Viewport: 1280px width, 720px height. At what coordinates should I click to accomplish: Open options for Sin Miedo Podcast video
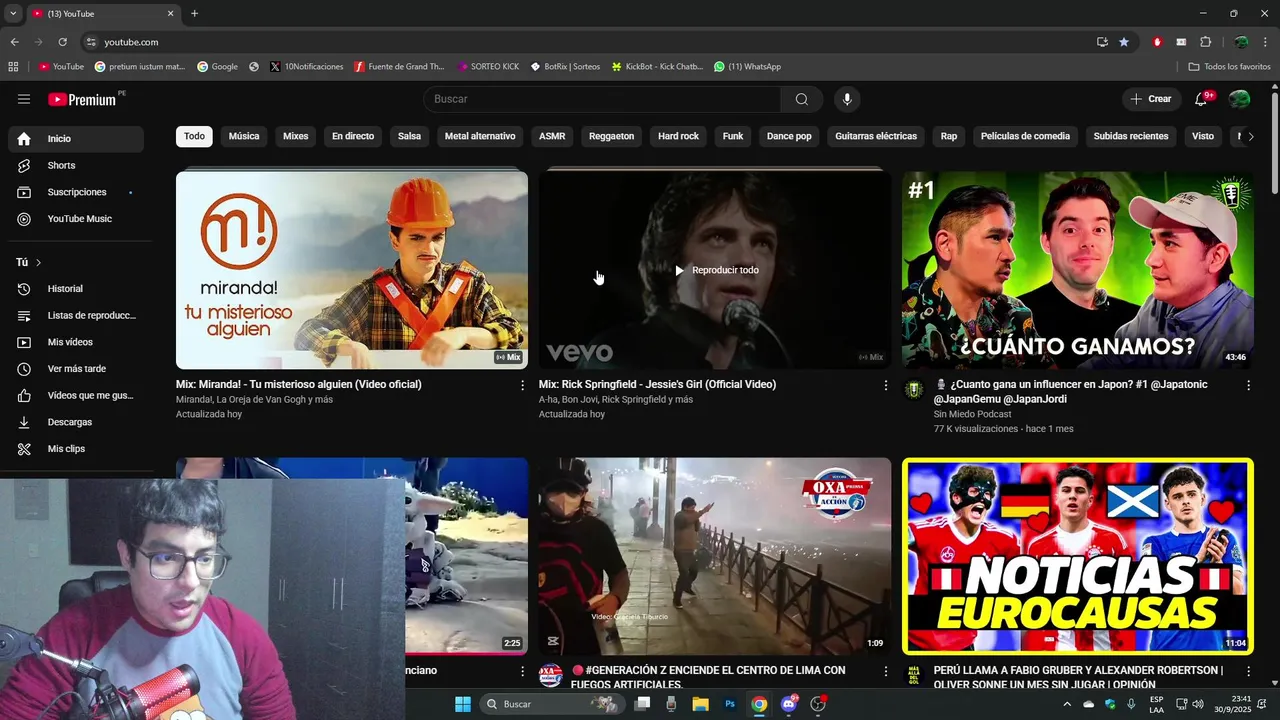[x=1248, y=385]
